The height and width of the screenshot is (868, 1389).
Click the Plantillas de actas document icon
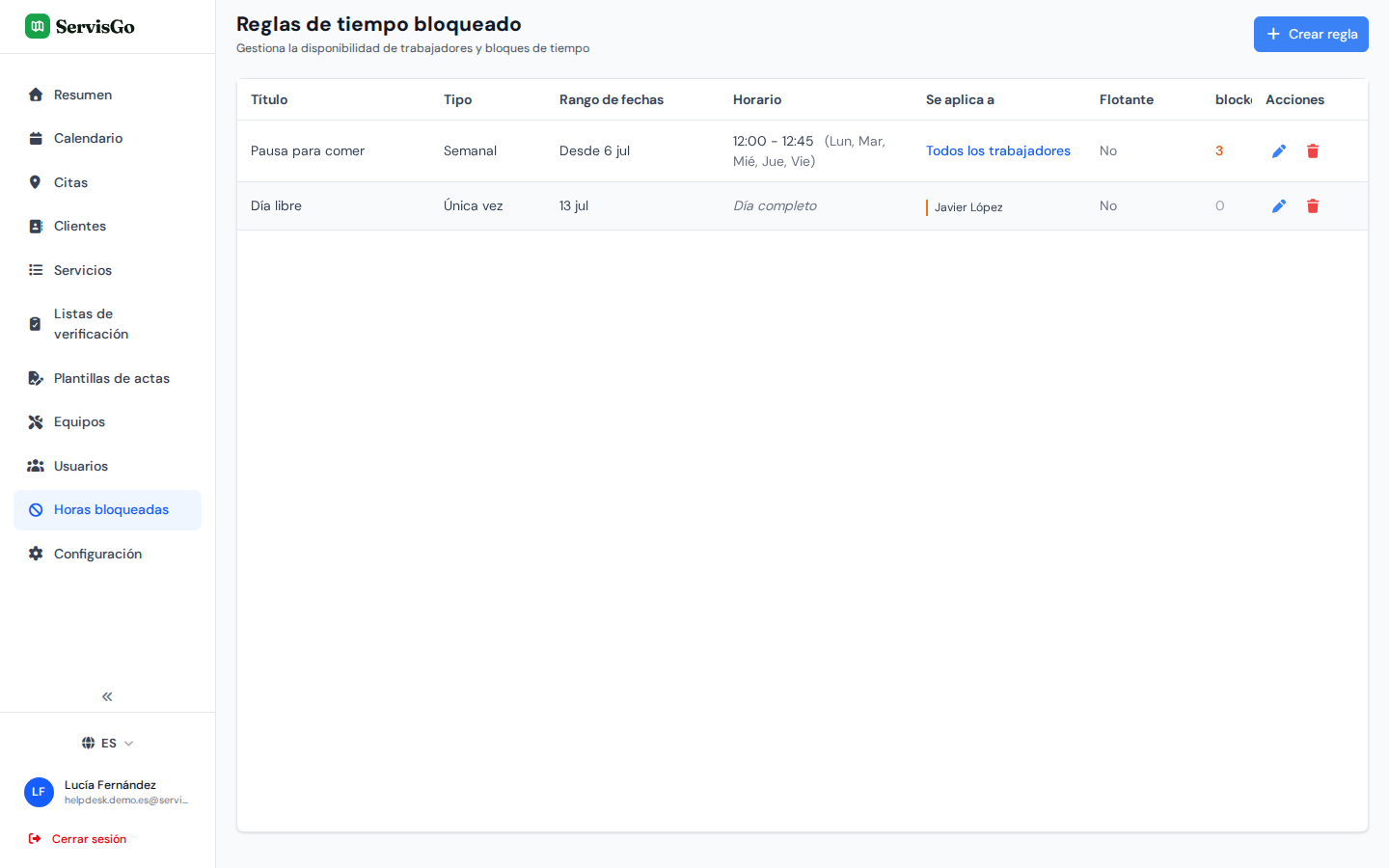(36, 378)
